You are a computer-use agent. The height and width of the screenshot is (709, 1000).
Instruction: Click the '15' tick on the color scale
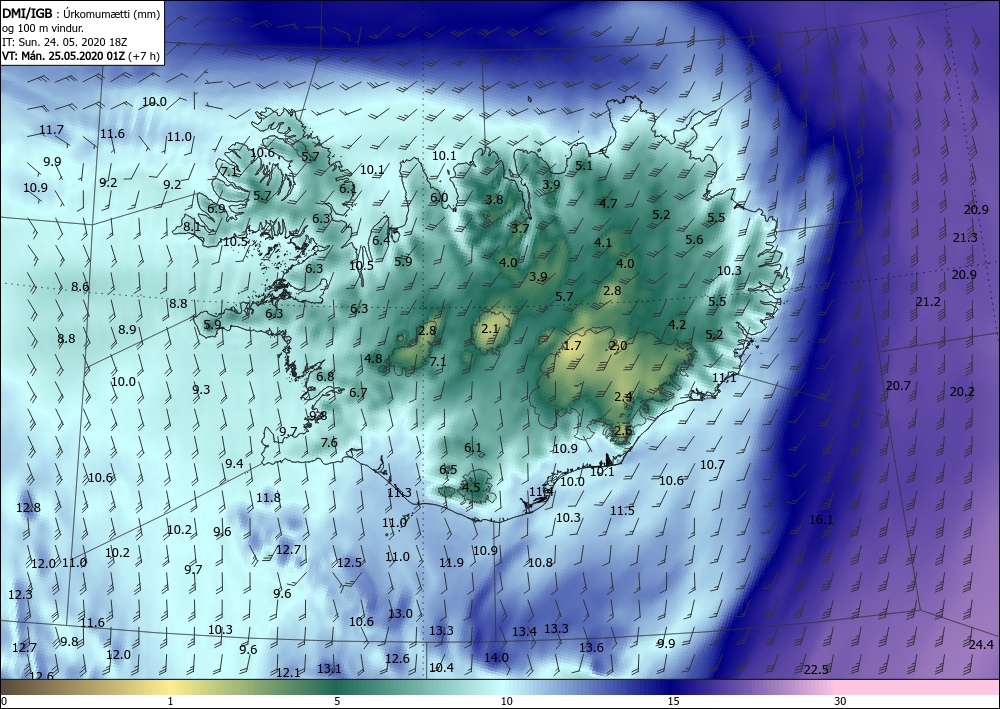tap(673, 701)
